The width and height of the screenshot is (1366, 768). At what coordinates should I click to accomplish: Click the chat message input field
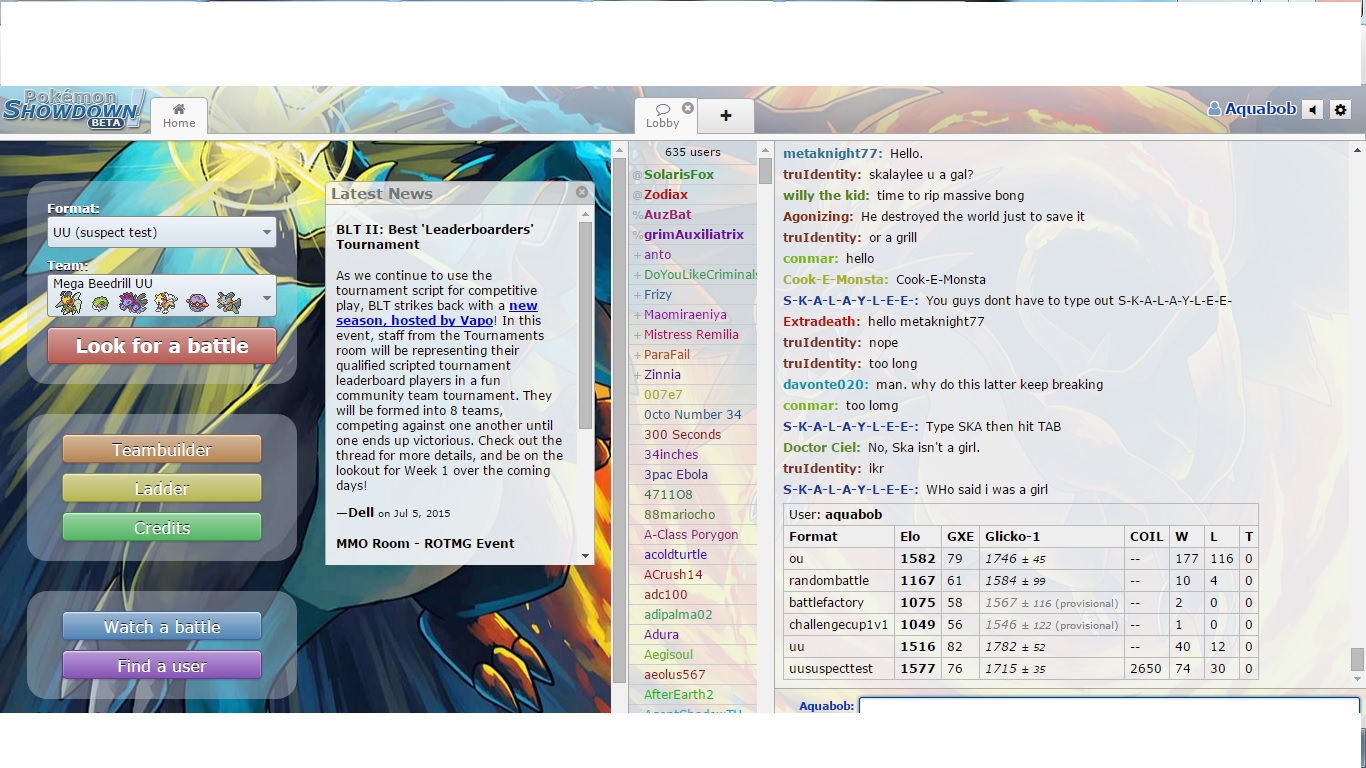[1109, 705]
